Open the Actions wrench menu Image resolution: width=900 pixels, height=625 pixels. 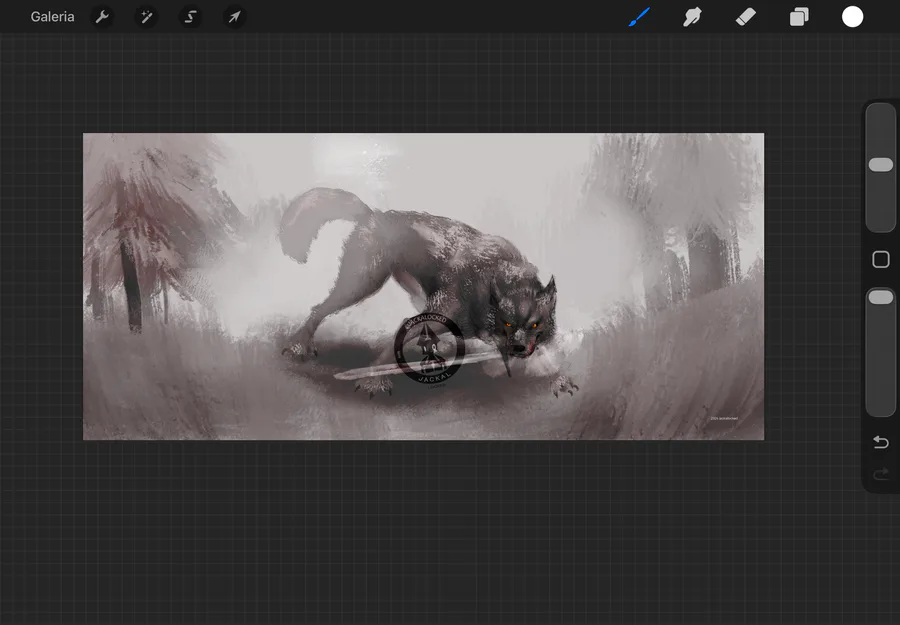click(x=102, y=17)
